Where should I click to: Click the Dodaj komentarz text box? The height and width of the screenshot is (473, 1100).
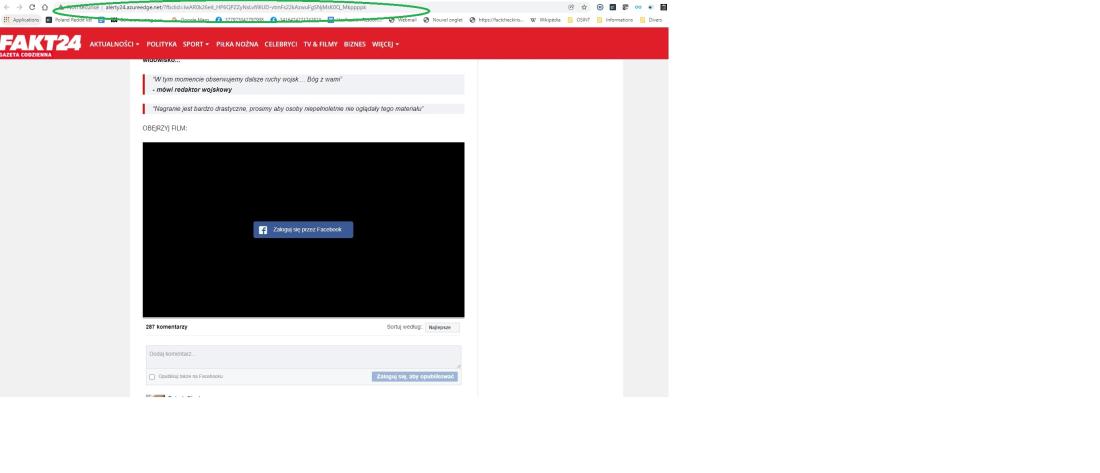(x=303, y=357)
